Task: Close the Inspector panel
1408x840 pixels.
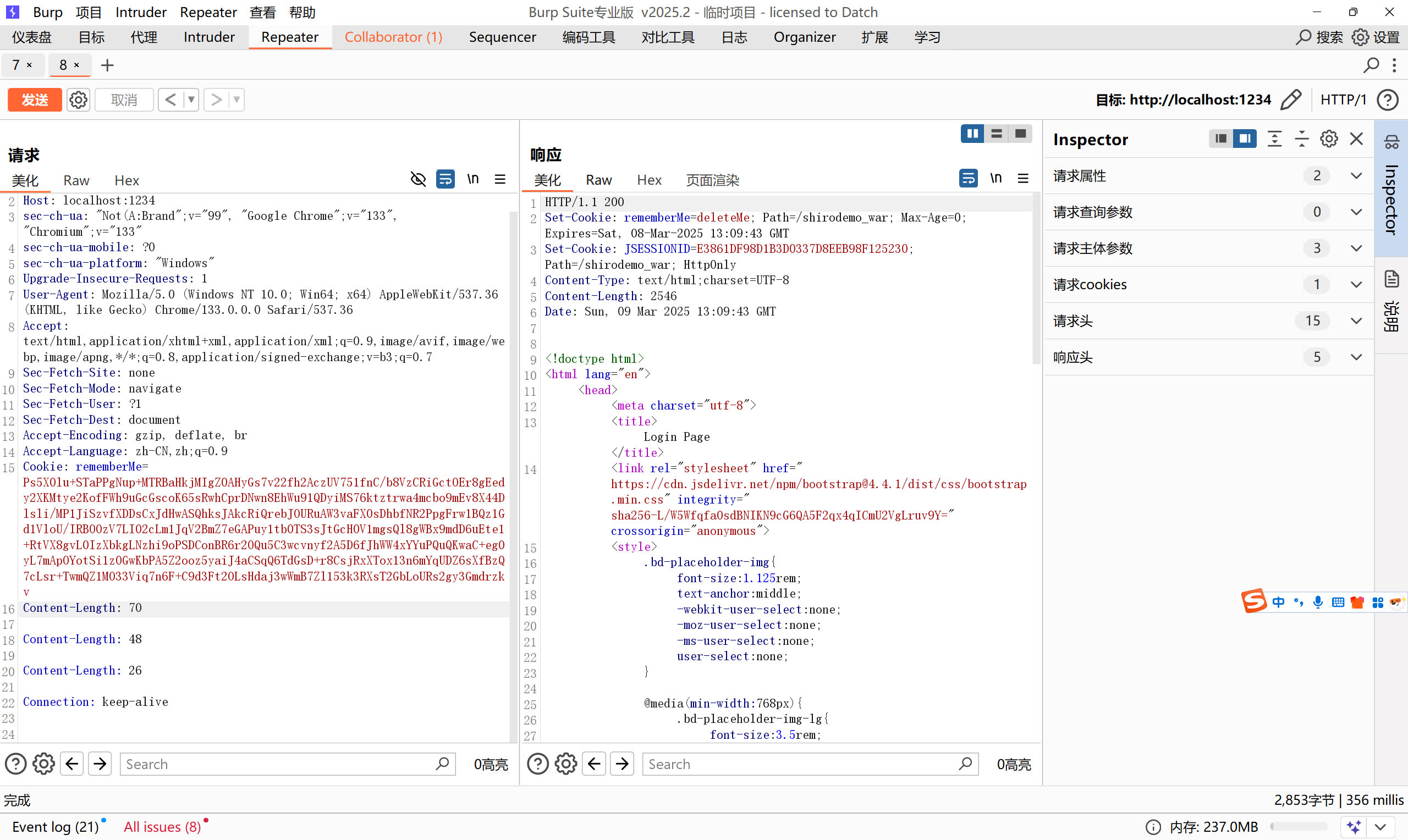Action: [1356, 139]
